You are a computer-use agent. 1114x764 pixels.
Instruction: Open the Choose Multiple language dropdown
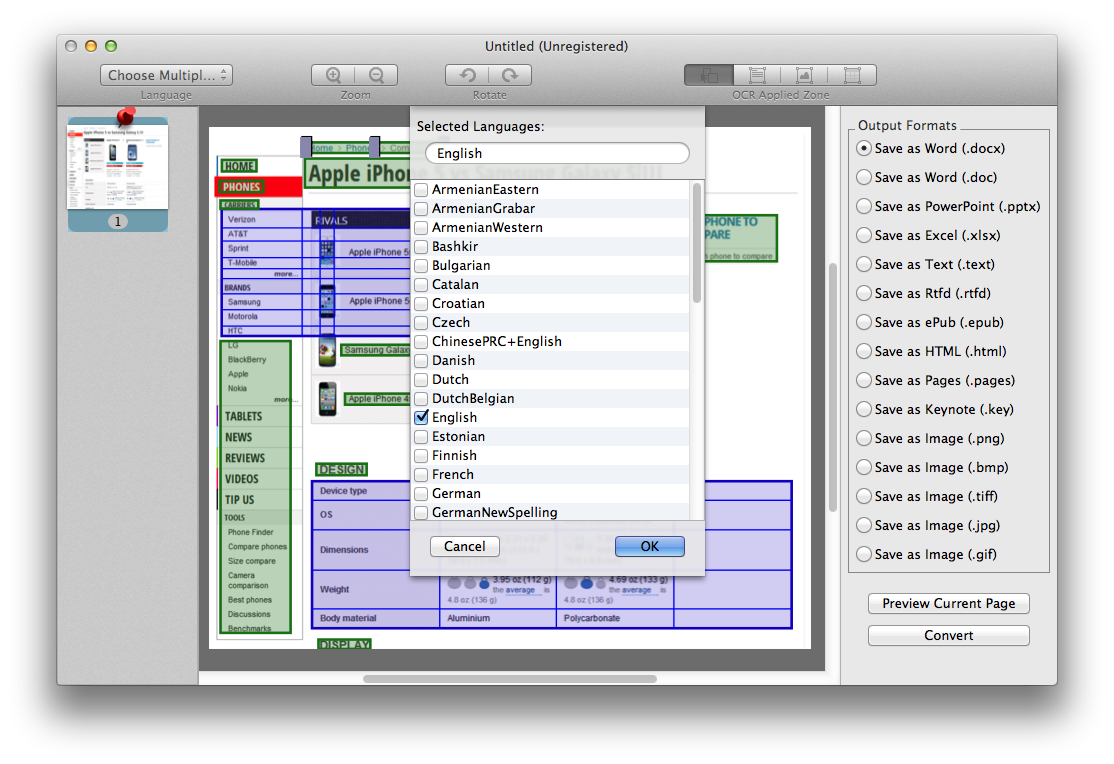(166, 75)
